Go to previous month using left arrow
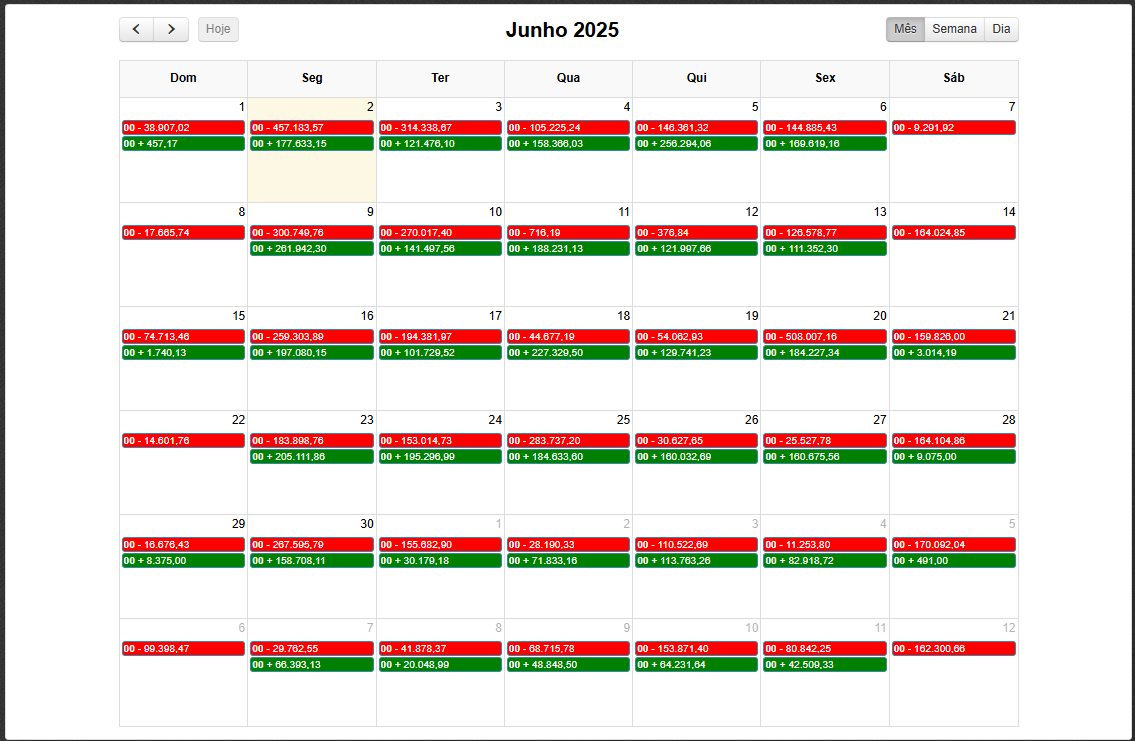 click(136, 30)
